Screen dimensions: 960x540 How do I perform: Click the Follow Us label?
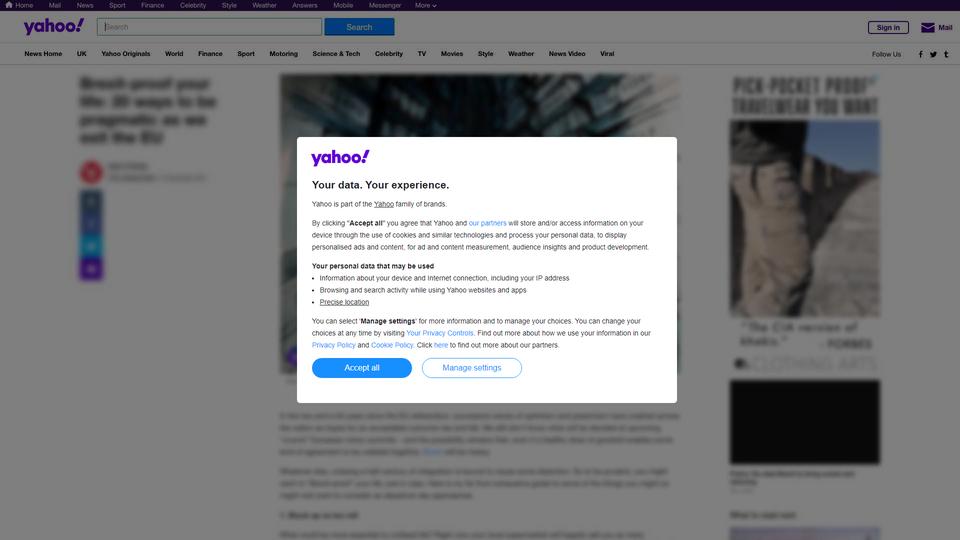(886, 54)
